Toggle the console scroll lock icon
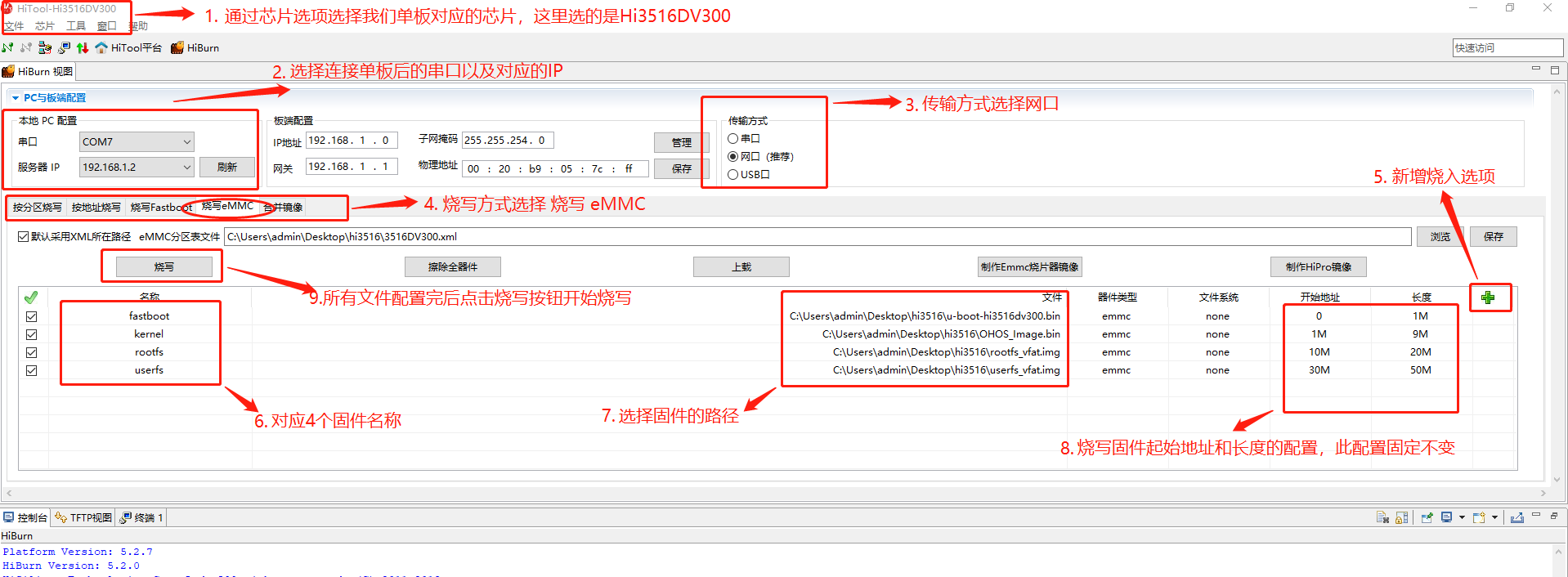Viewport: 1568px width, 577px height. point(1401,517)
